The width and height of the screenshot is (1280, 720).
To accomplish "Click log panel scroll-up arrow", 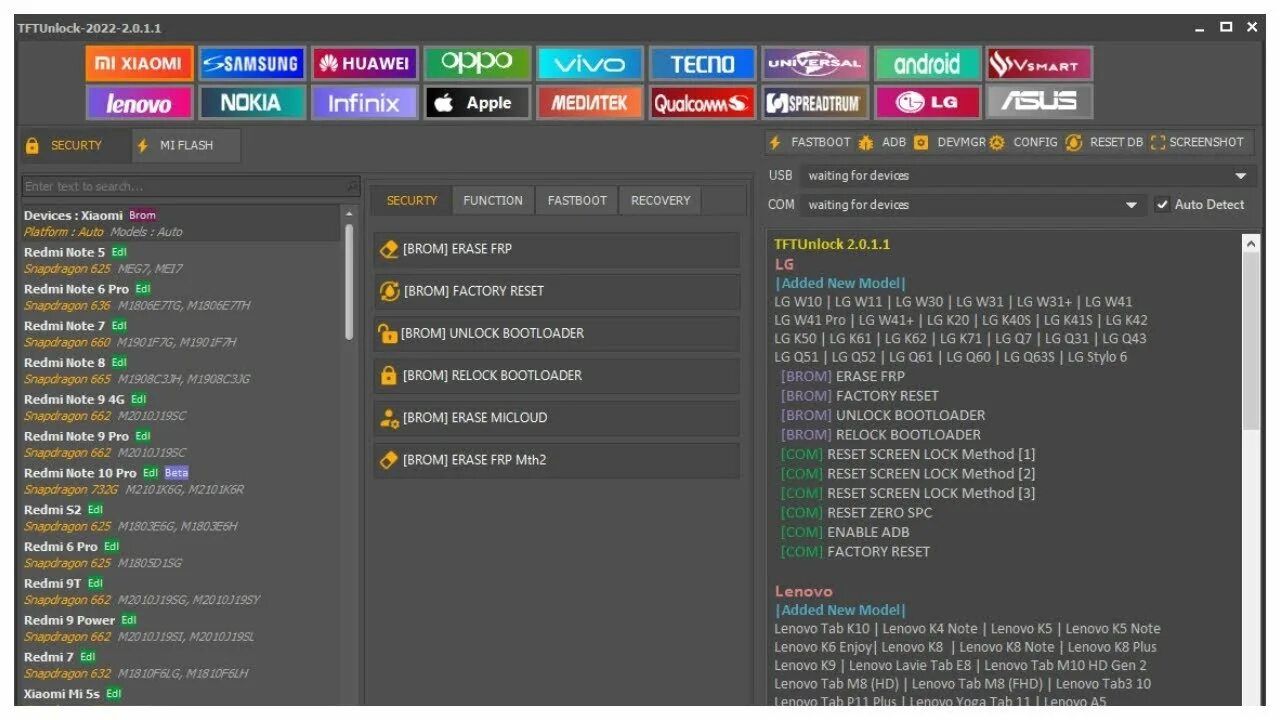I will (1252, 242).
